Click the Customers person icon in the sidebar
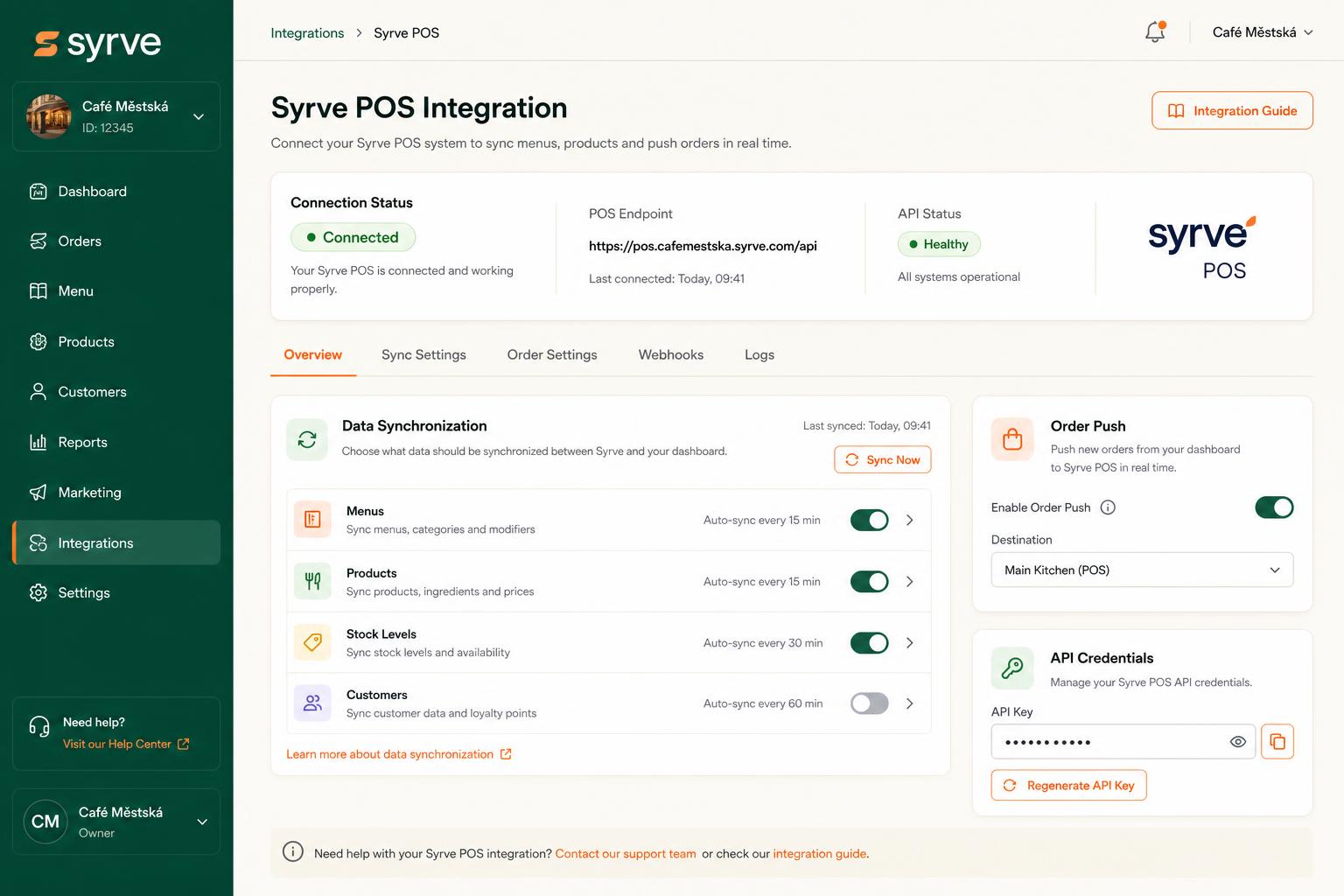 point(38,392)
